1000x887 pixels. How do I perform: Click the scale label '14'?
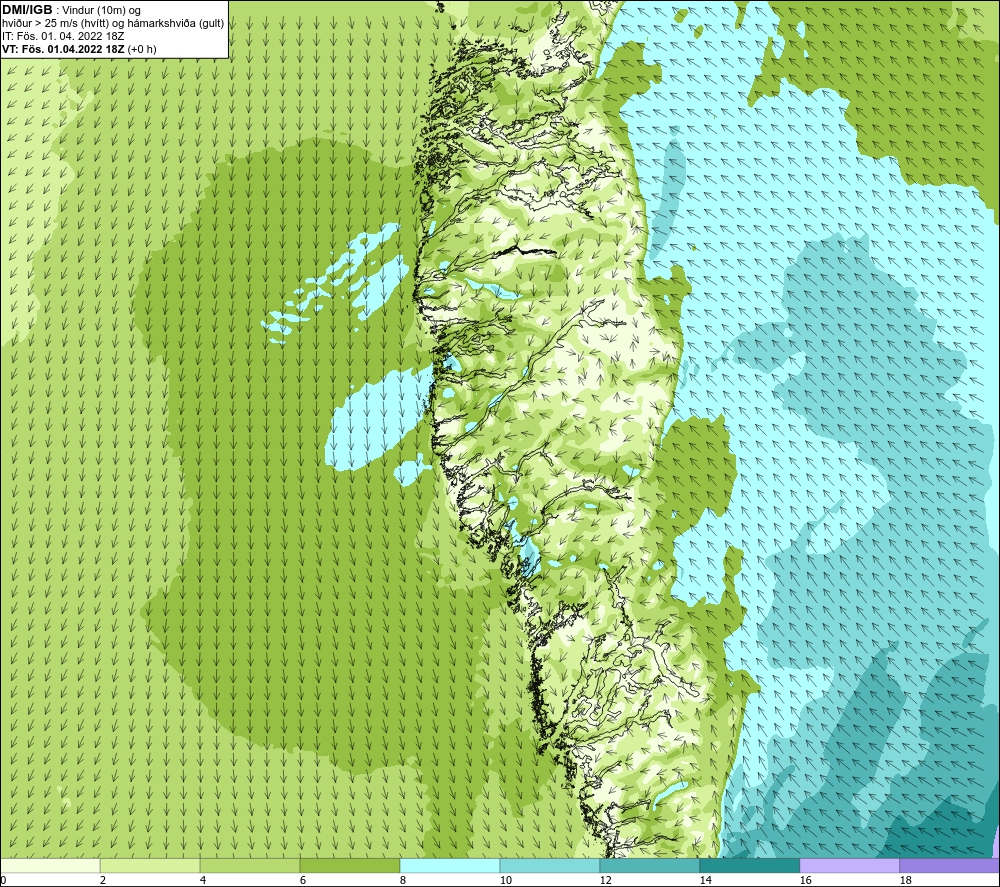pyautogui.click(x=705, y=881)
